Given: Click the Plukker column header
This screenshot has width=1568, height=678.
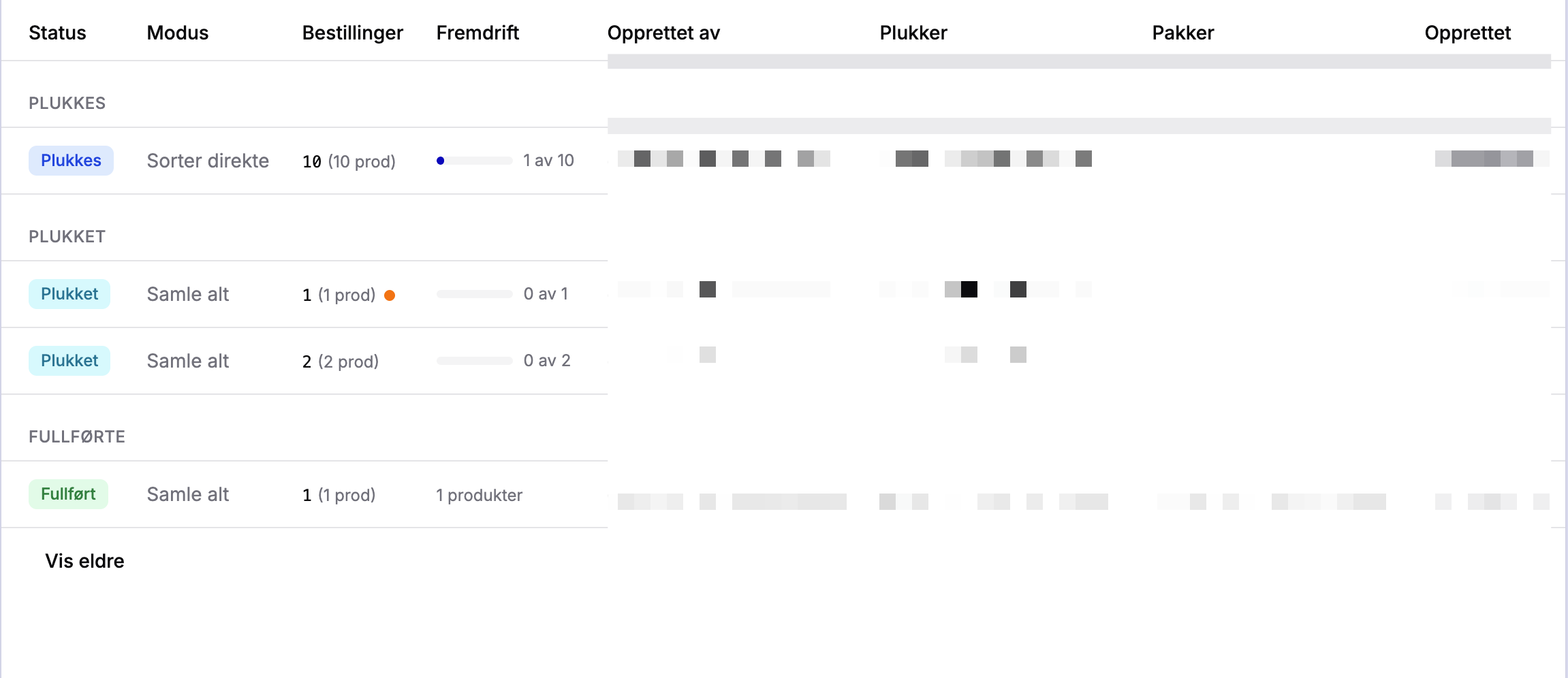Looking at the screenshot, I should point(913,33).
